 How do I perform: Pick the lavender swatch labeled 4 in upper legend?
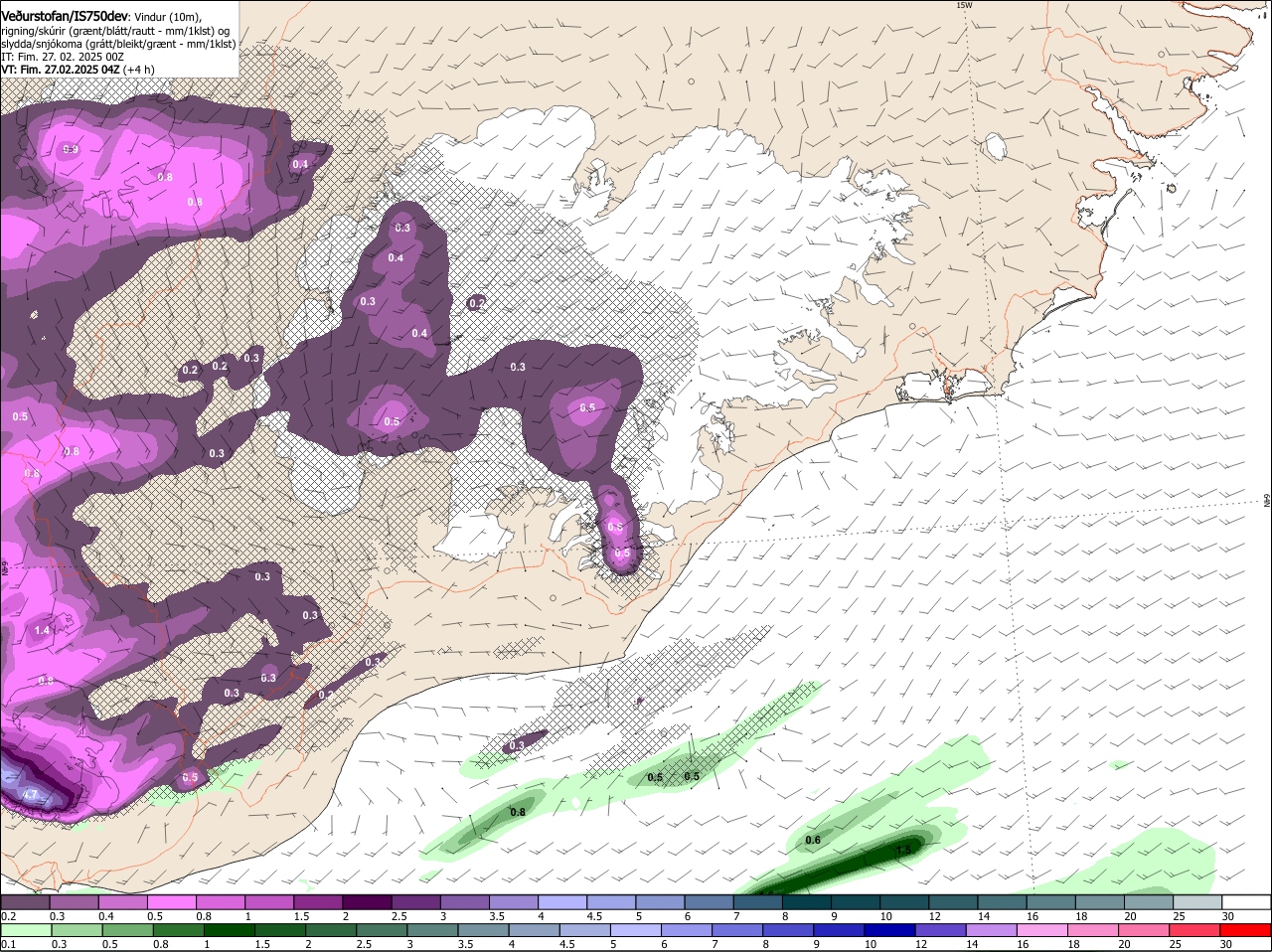coord(563,901)
